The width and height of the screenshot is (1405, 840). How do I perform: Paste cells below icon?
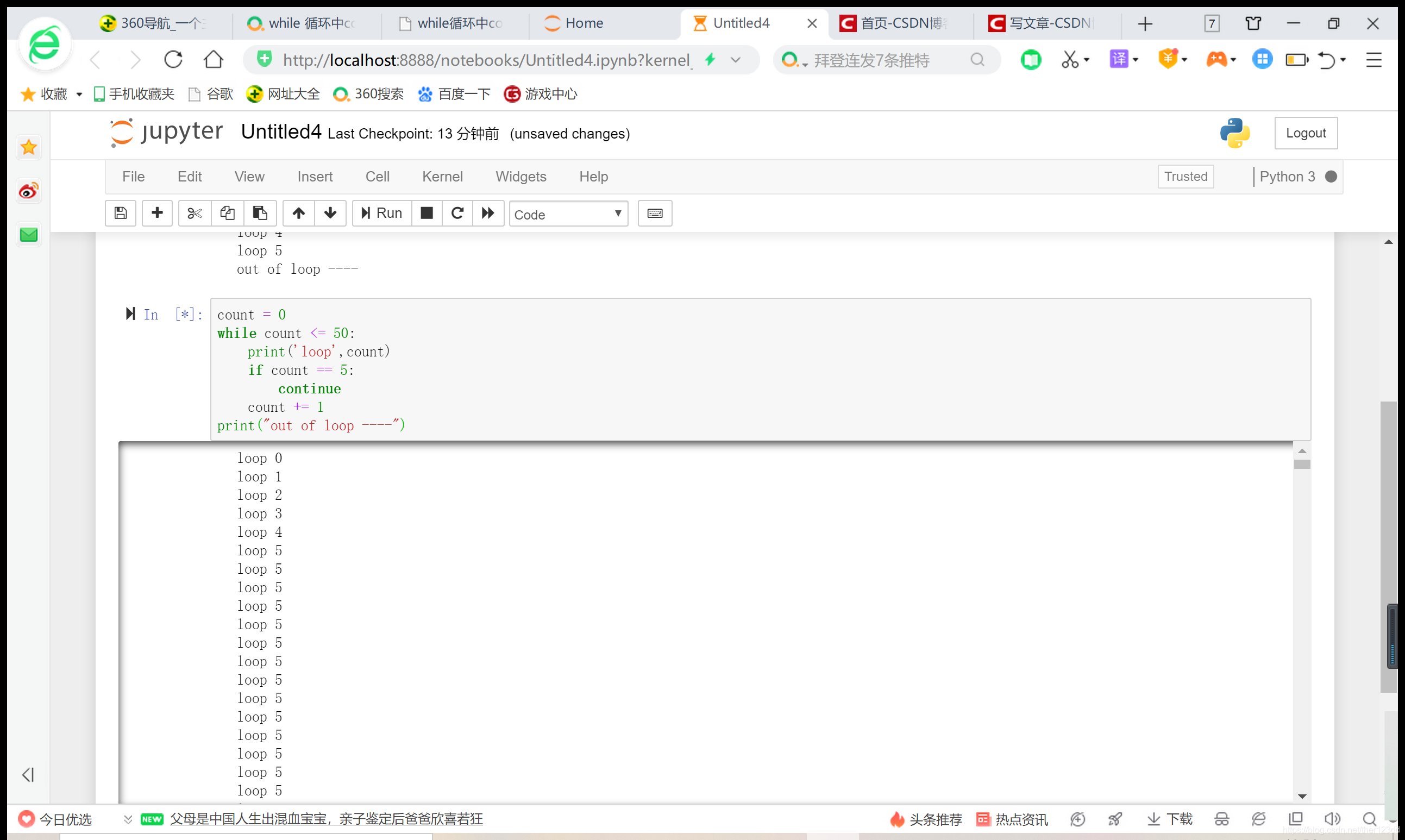click(x=260, y=214)
